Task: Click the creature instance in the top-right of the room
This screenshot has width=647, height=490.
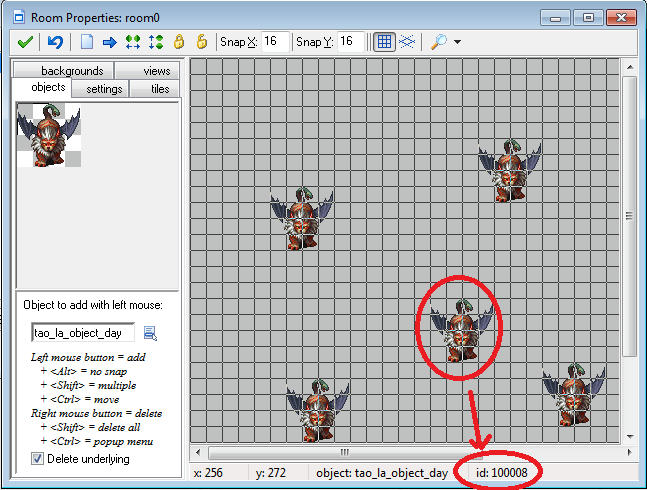Action: coord(510,171)
